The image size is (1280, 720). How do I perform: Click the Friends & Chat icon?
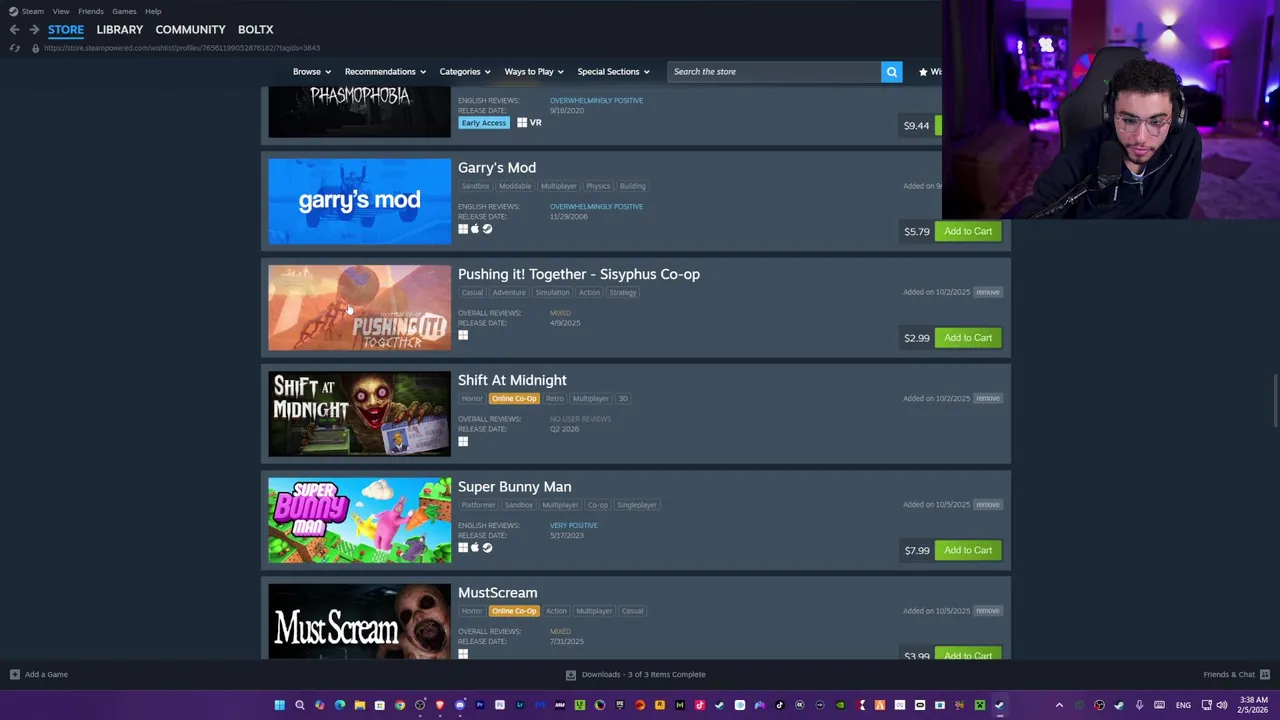[x=1264, y=674]
